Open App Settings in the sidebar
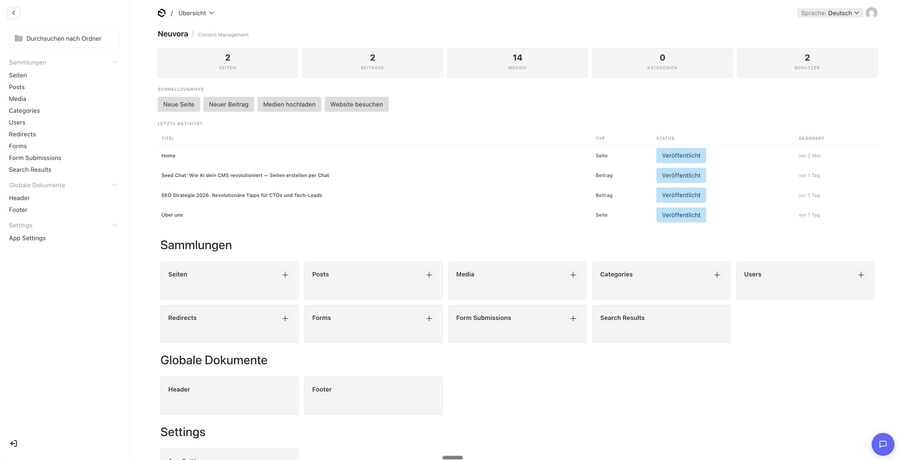The height and width of the screenshot is (460, 900). coord(27,238)
